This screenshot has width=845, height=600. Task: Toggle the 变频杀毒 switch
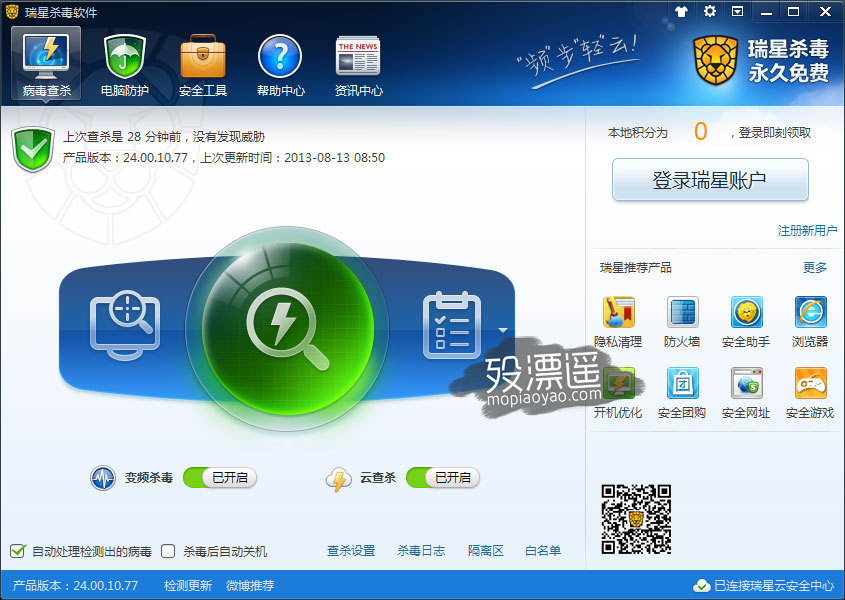click(x=220, y=478)
